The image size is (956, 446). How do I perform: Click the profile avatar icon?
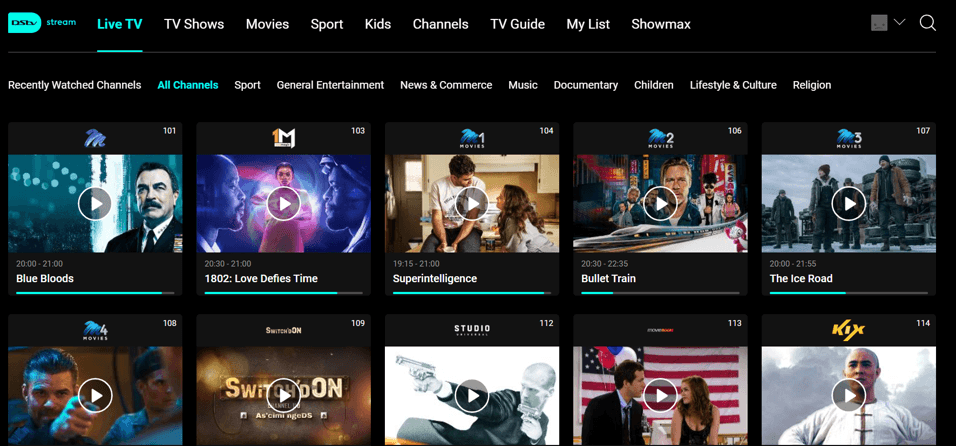point(879,23)
